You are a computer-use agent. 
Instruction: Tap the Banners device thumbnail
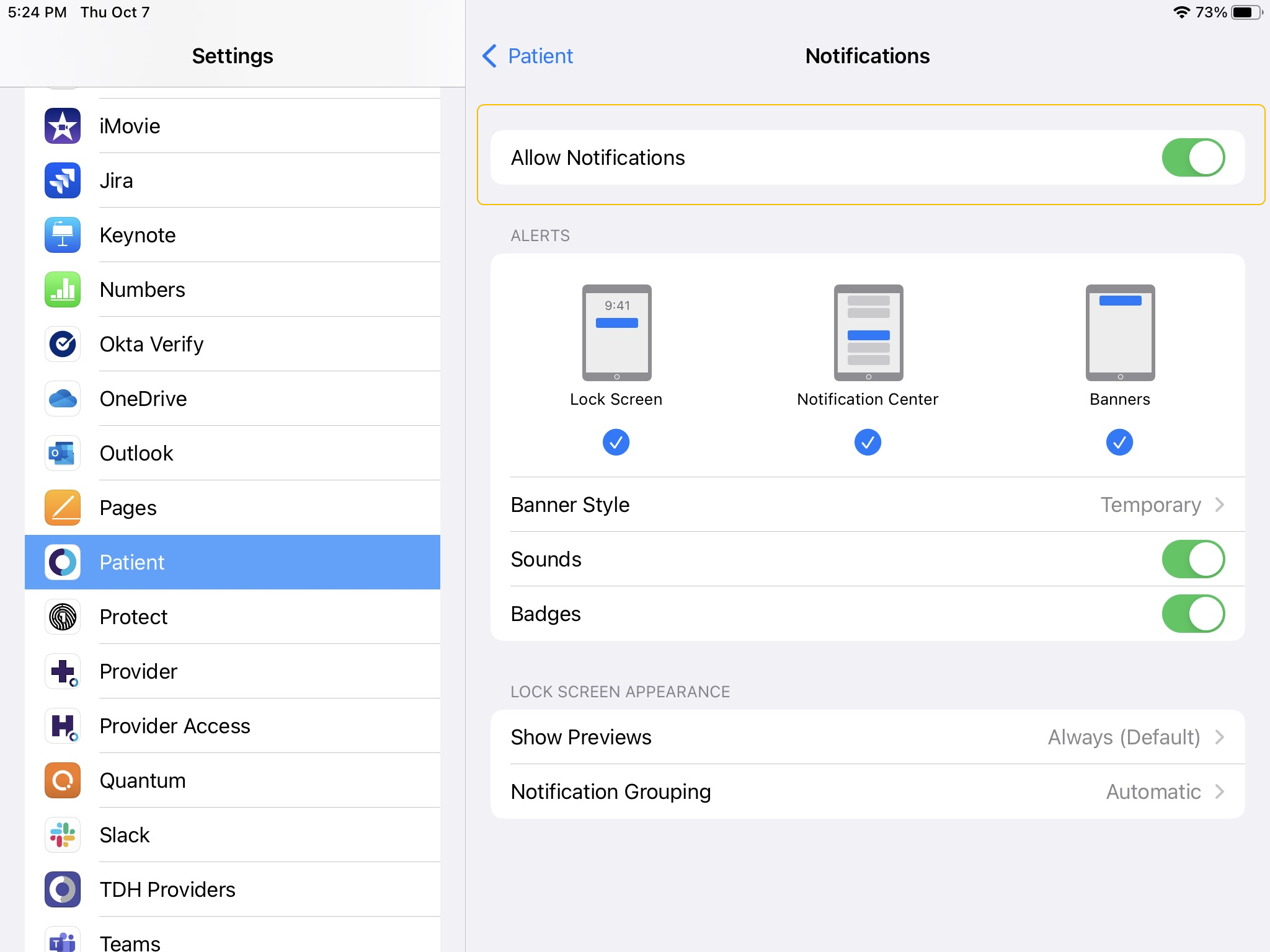pos(1119,333)
